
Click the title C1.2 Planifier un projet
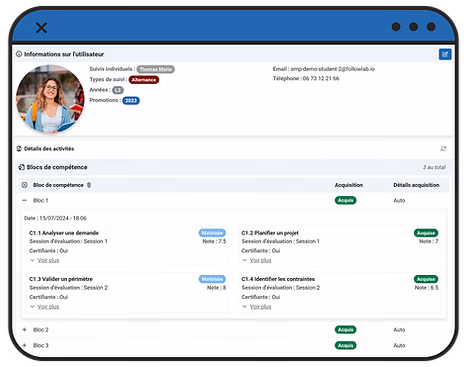(x=270, y=233)
